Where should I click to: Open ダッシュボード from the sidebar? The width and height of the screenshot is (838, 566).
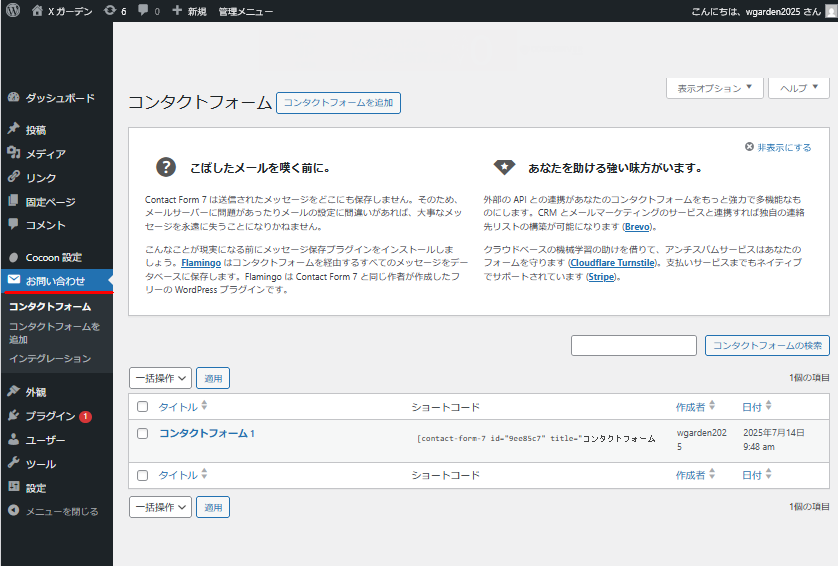click(x=59, y=98)
